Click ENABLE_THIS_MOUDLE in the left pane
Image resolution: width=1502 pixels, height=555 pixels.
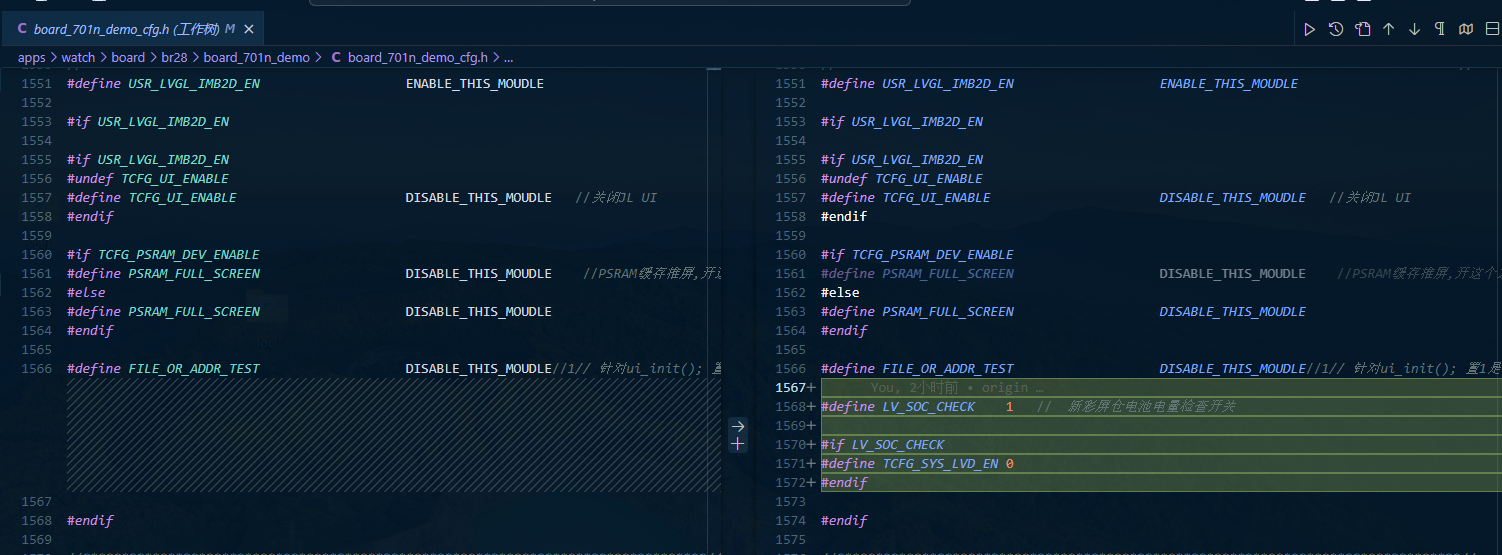pyautogui.click(x=475, y=84)
